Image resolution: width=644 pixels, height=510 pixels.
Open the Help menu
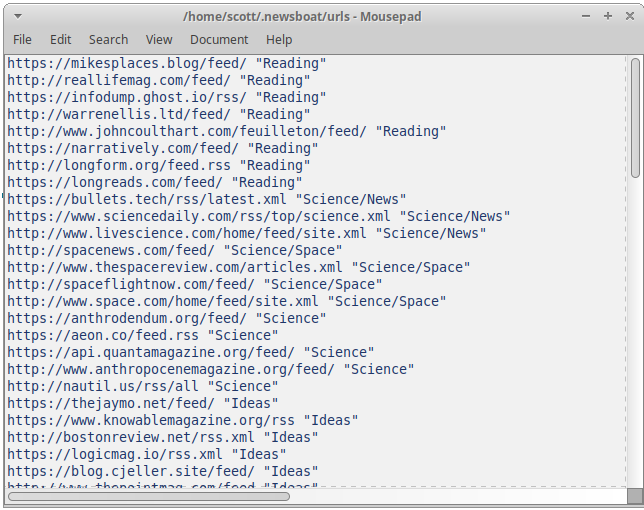pos(279,39)
